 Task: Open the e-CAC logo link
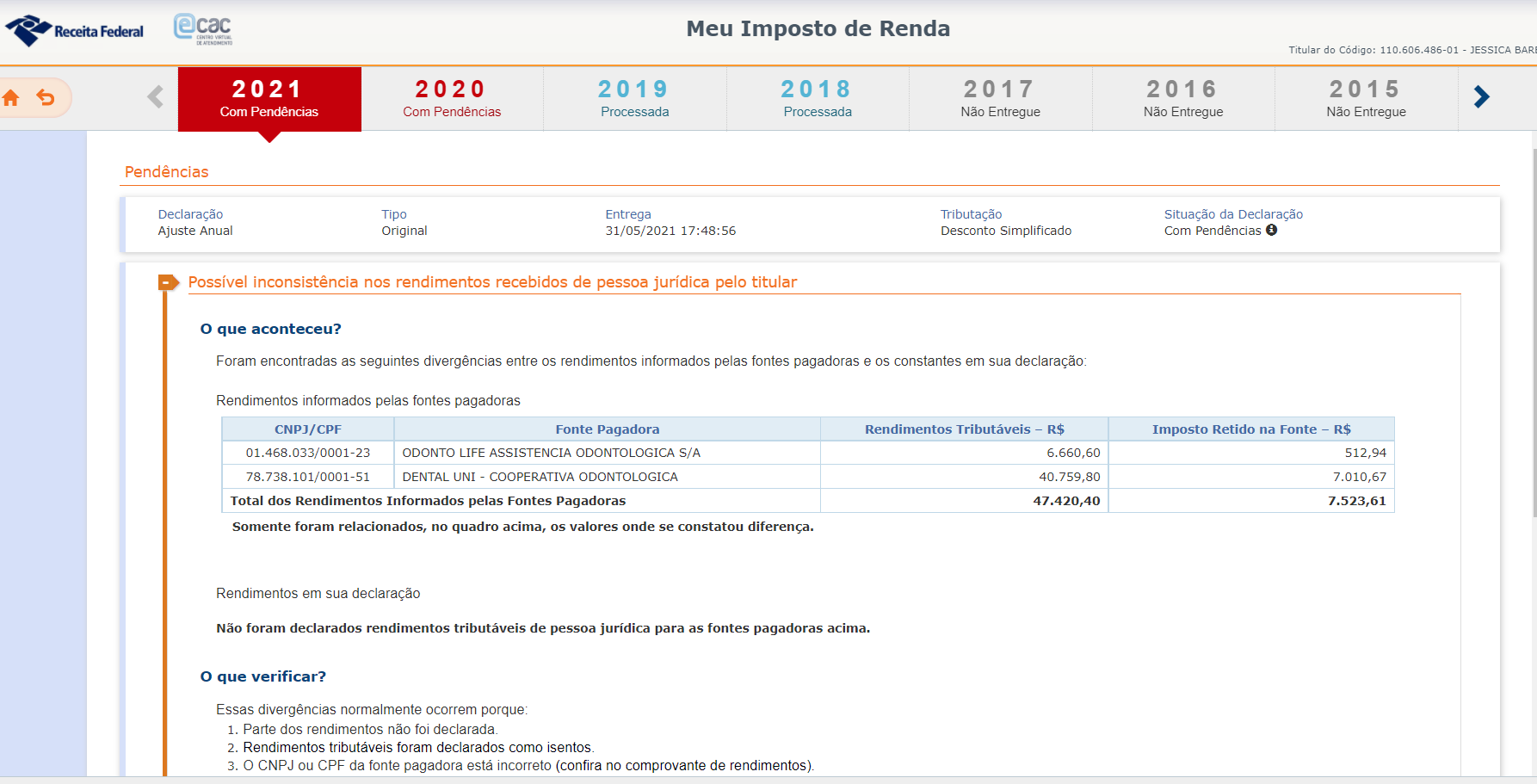203,29
